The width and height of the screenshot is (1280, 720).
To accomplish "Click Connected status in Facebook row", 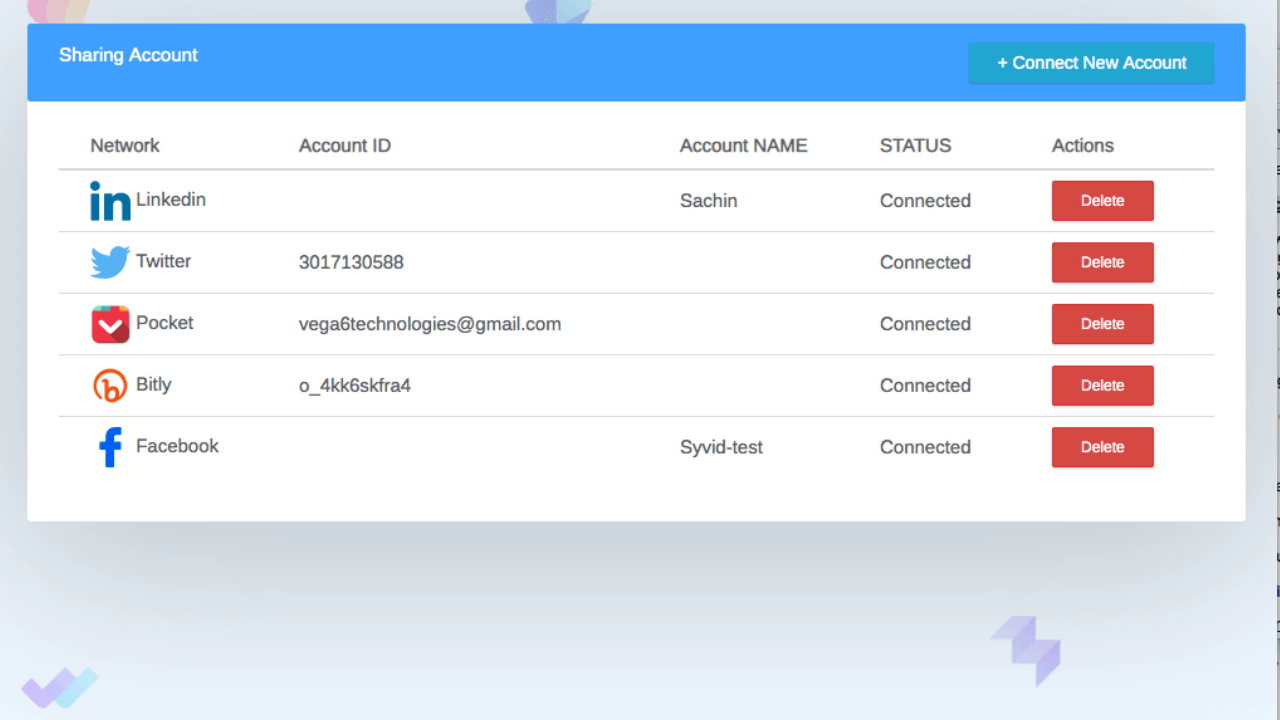I will [925, 448].
